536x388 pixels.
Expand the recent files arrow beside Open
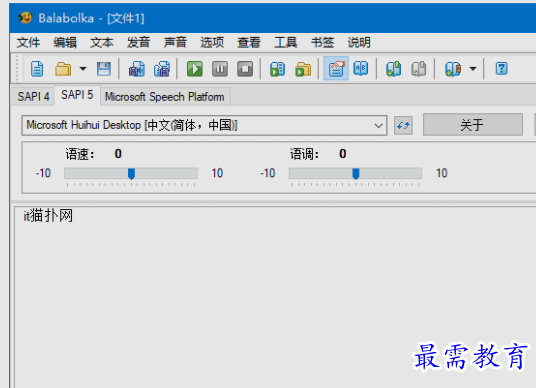point(83,69)
